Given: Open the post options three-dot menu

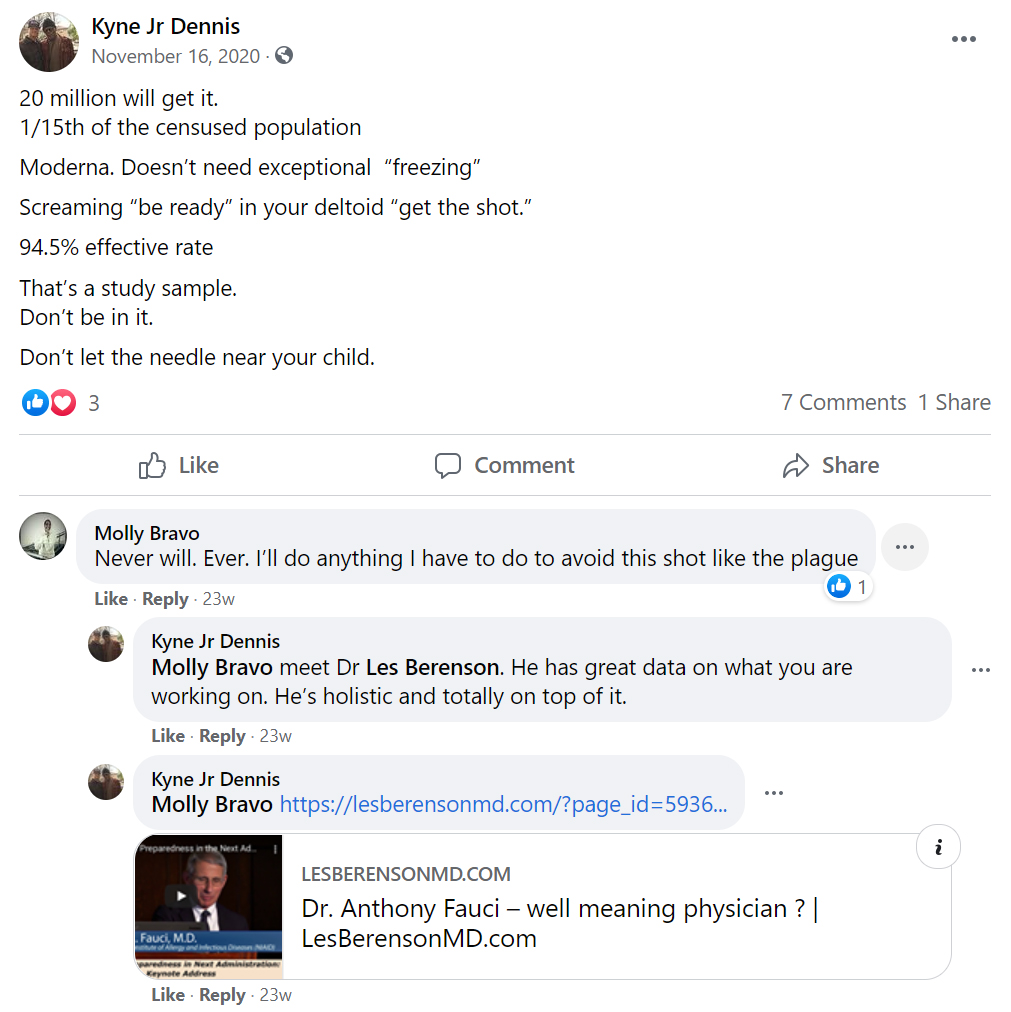Looking at the screenshot, I should pyautogui.click(x=963, y=39).
